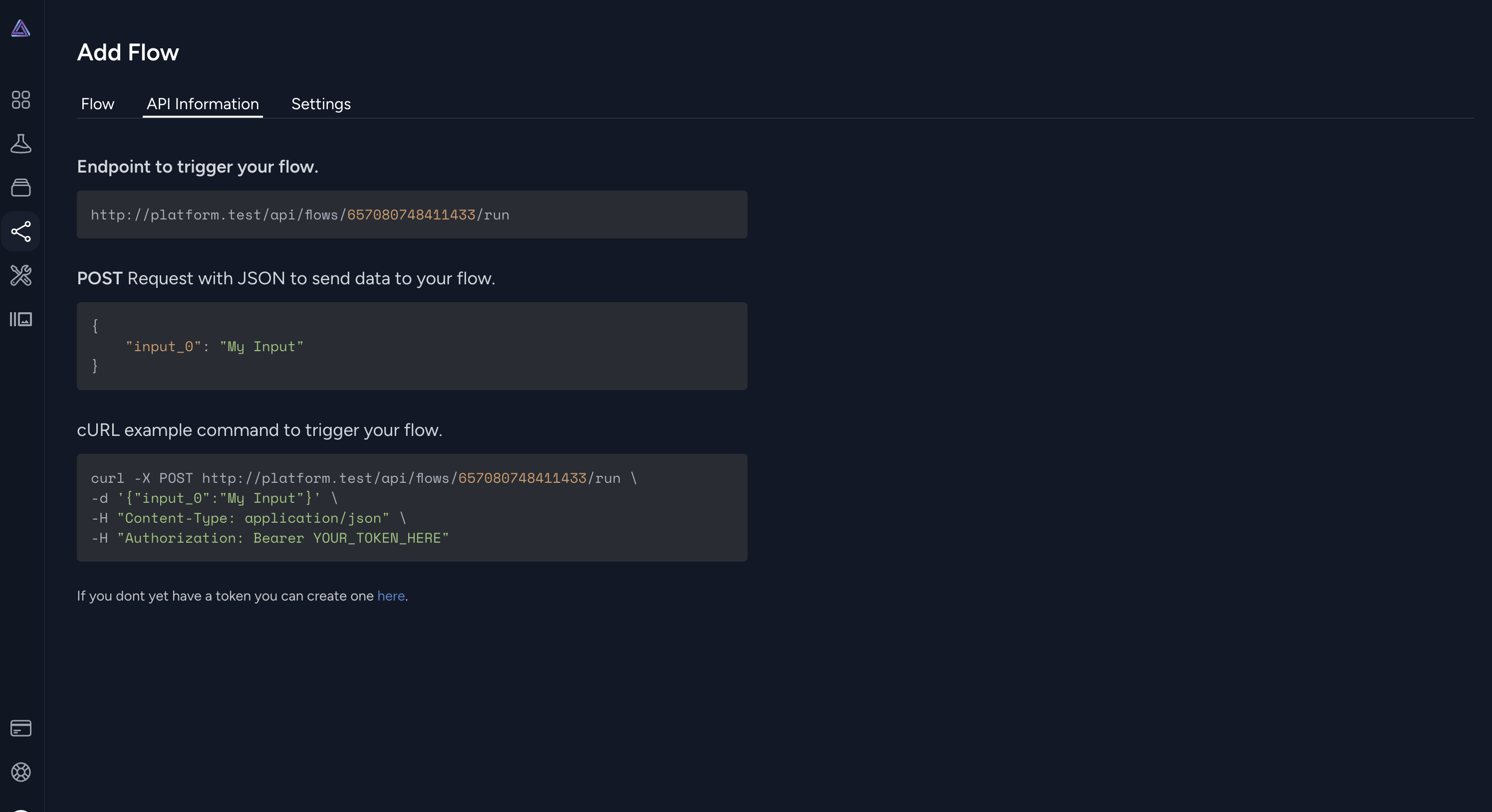Viewport: 1492px width, 812px height.
Task: Click the JSON request body example
Action: click(x=412, y=346)
